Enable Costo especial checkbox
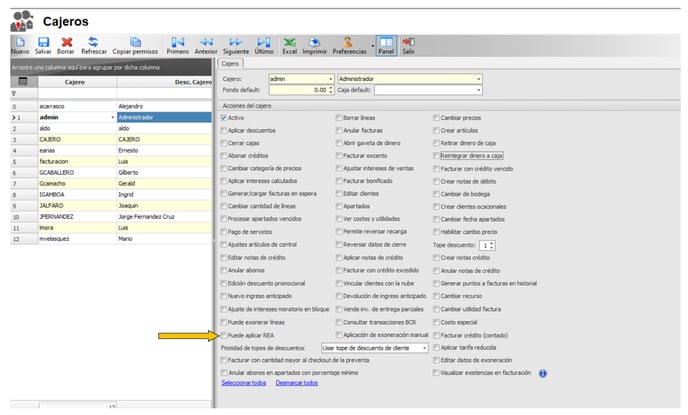The width and height of the screenshot is (688, 415). point(436,322)
